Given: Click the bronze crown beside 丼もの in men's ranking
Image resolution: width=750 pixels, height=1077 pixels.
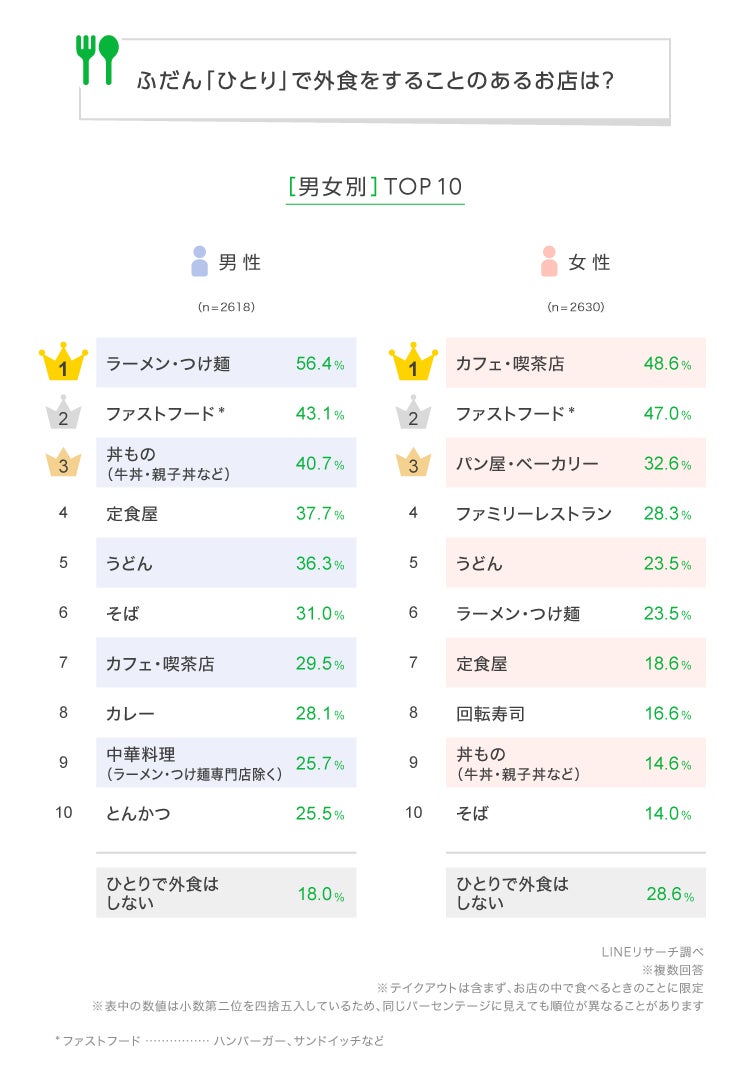Looking at the screenshot, I should pyautogui.click(x=63, y=463).
